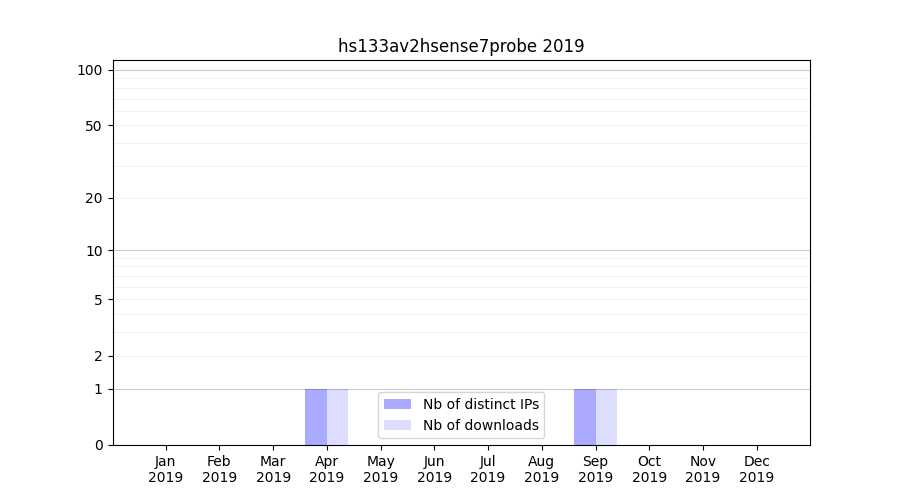The height and width of the screenshot is (500, 900).
Task: Click the chart title hs133av2hsense7probe 2019
Action: click(x=461, y=46)
